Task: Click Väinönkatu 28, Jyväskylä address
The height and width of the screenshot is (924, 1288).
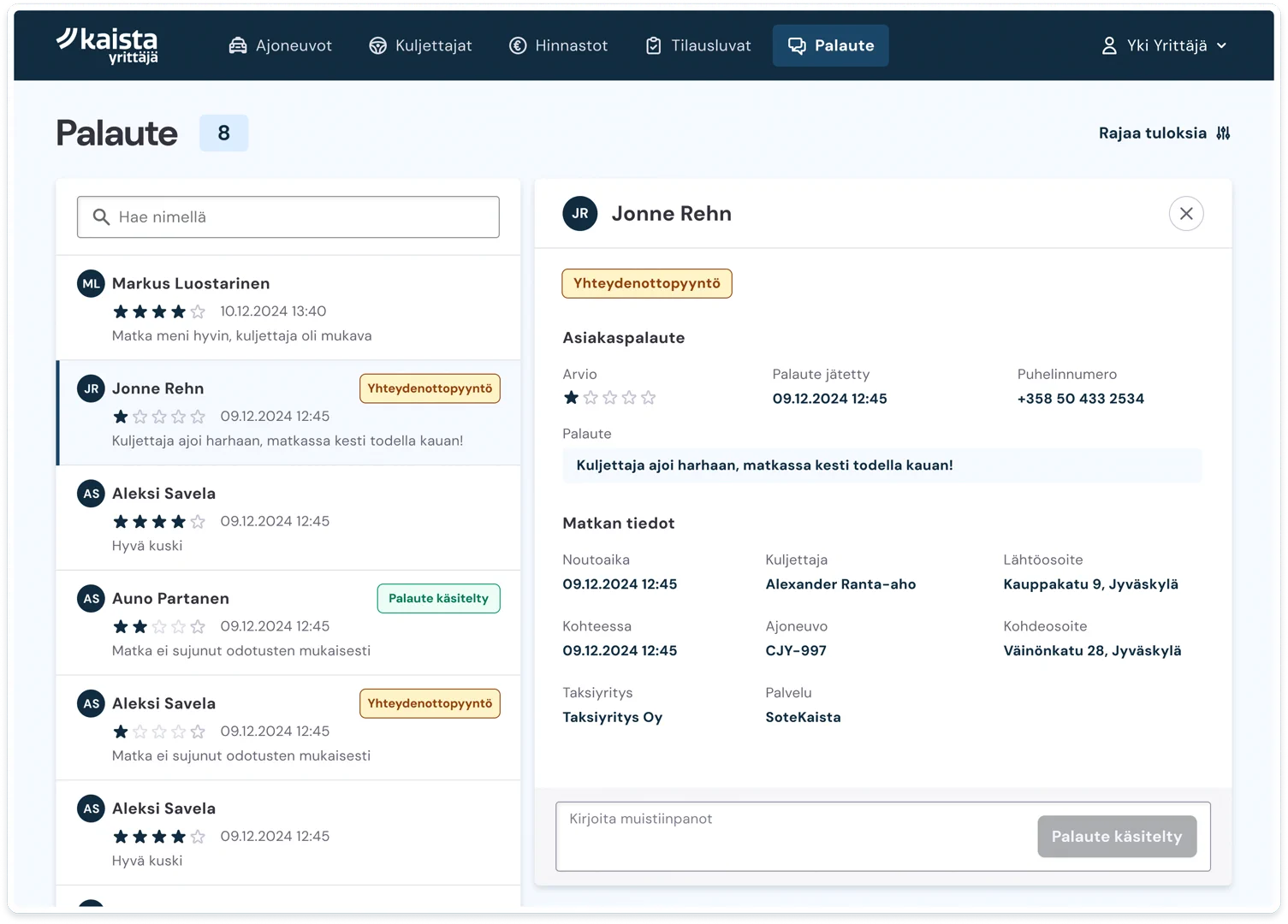Action: (x=1092, y=651)
